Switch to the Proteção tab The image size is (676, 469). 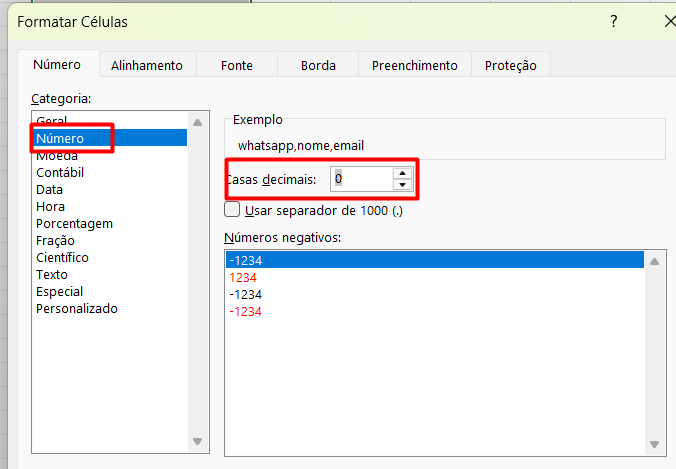(510, 65)
